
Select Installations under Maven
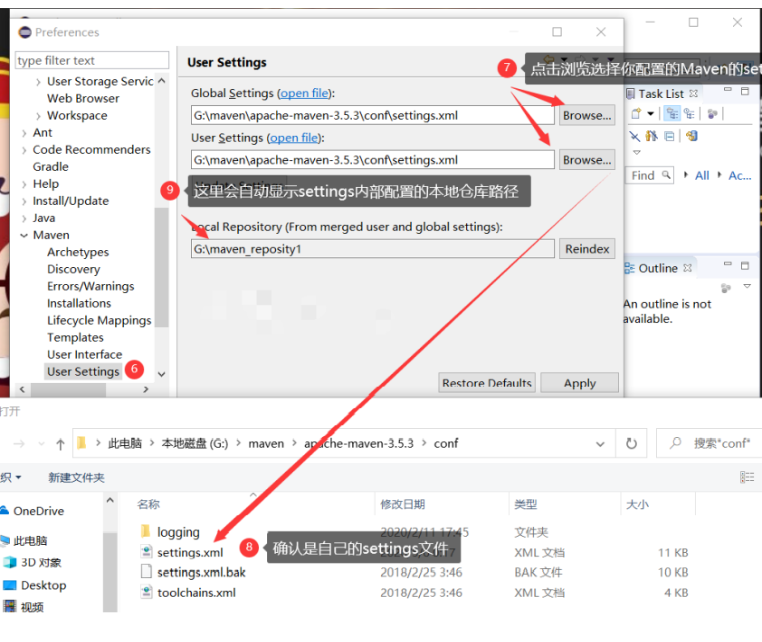click(79, 303)
